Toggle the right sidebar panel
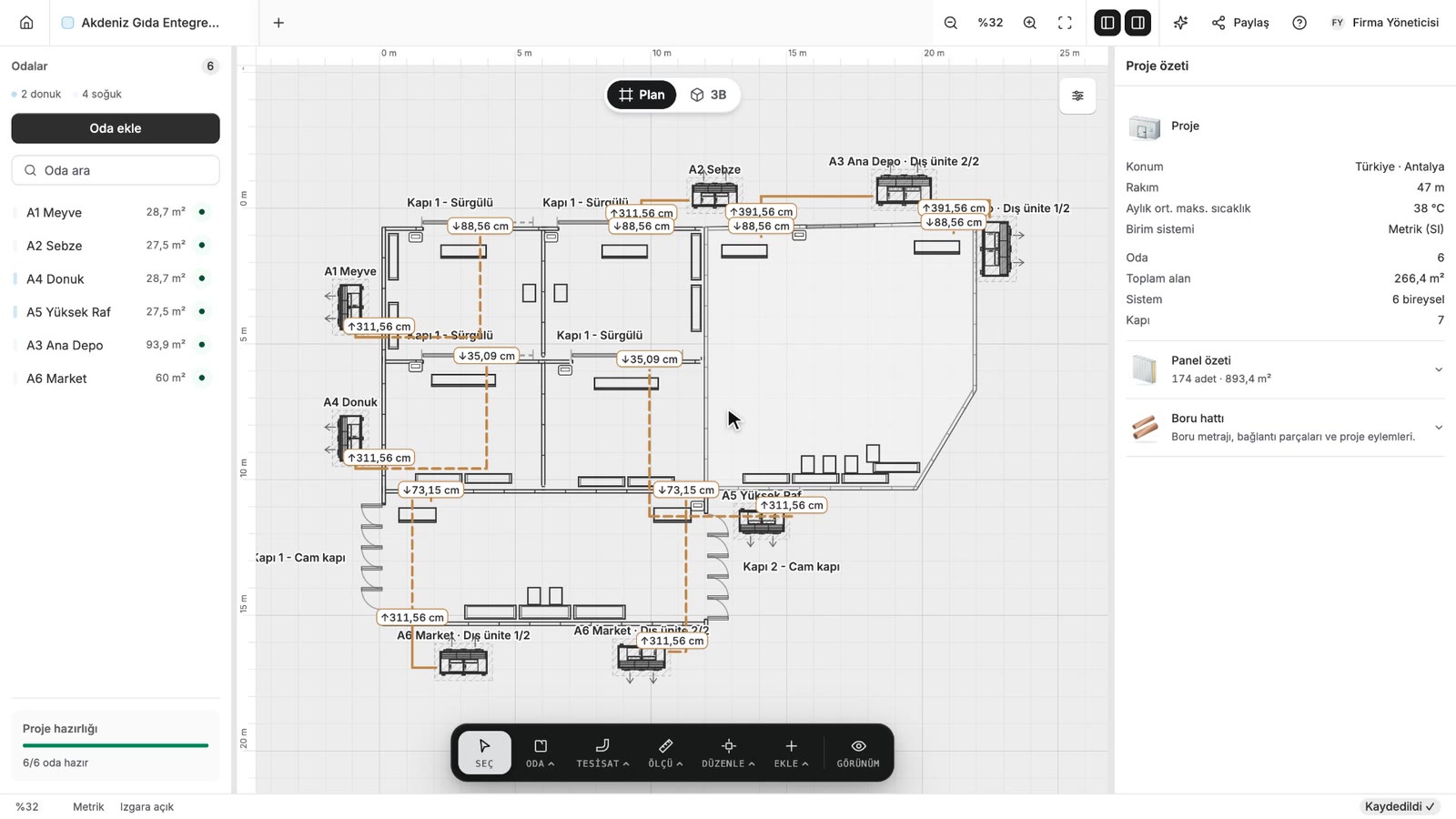 pyautogui.click(x=1137, y=23)
